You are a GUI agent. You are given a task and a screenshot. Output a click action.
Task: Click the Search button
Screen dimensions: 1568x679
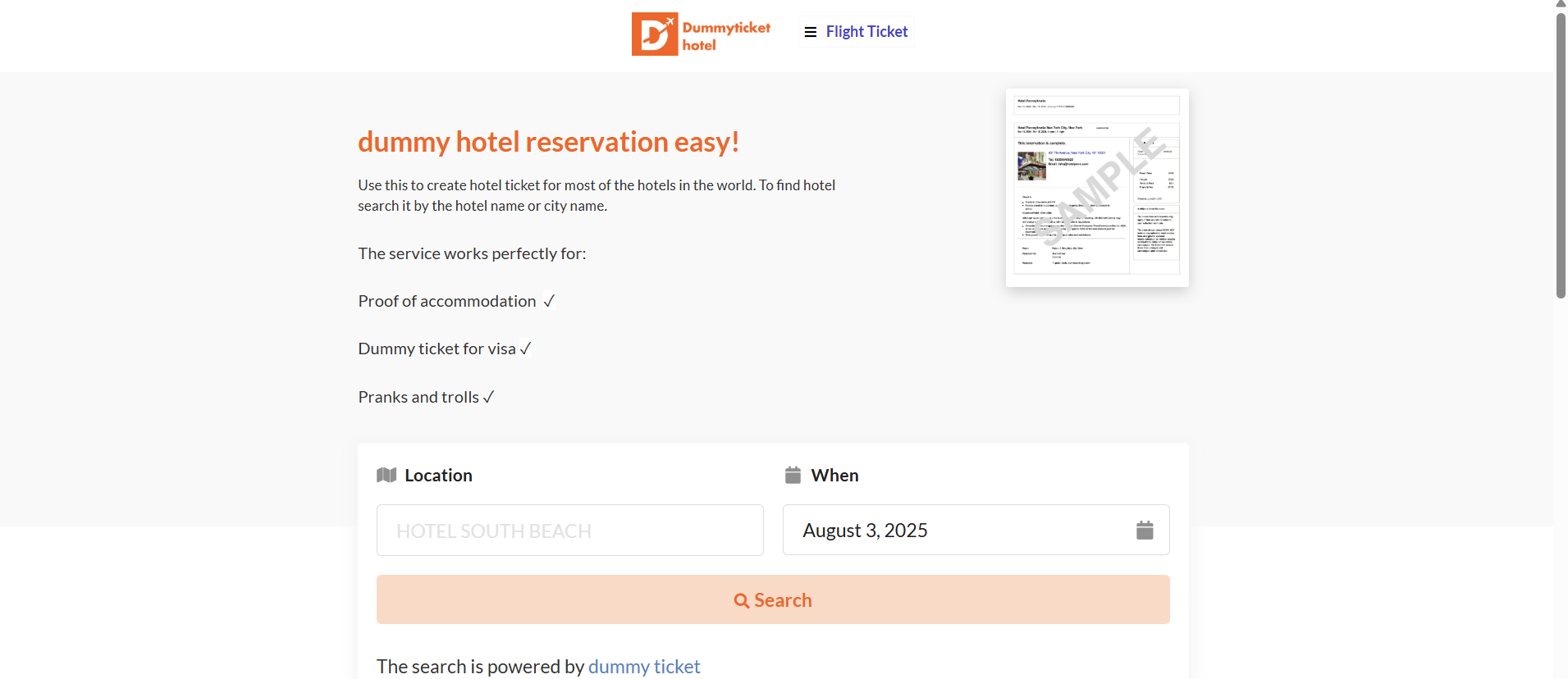click(x=773, y=600)
